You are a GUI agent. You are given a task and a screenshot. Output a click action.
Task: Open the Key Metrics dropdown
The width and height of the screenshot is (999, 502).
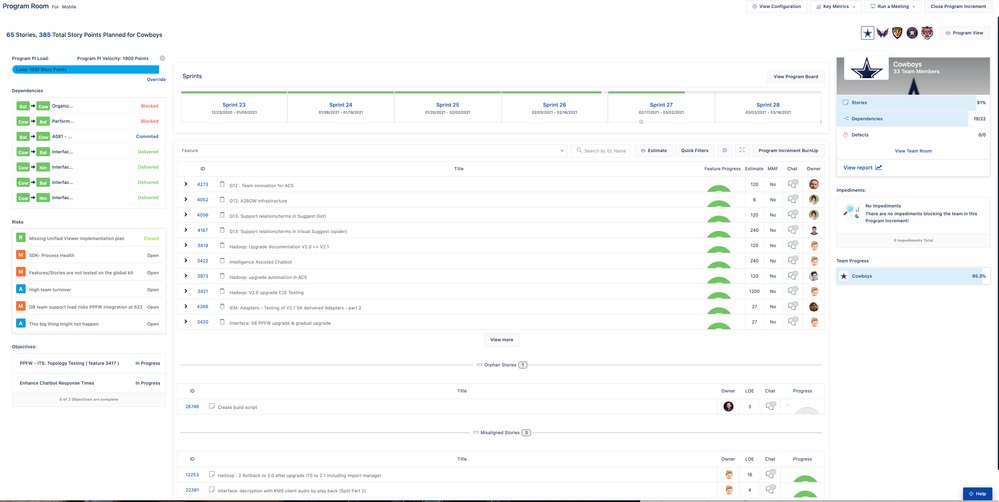836,6
